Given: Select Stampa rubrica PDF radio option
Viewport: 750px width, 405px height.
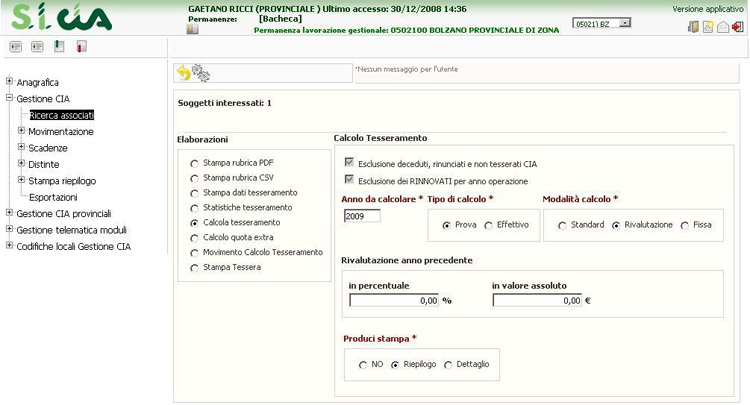Looking at the screenshot, I should tap(194, 164).
